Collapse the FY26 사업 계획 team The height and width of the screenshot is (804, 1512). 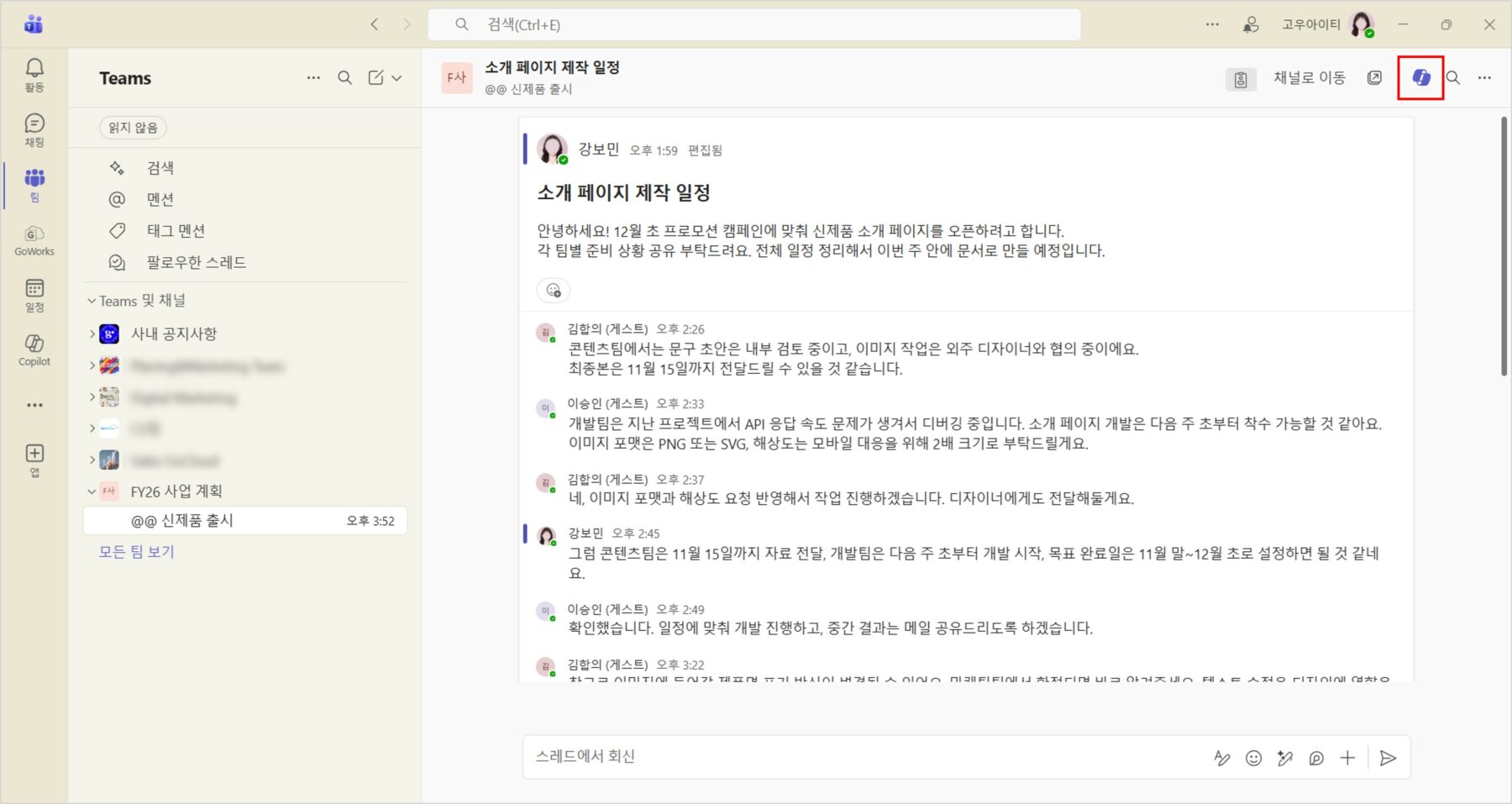point(92,491)
